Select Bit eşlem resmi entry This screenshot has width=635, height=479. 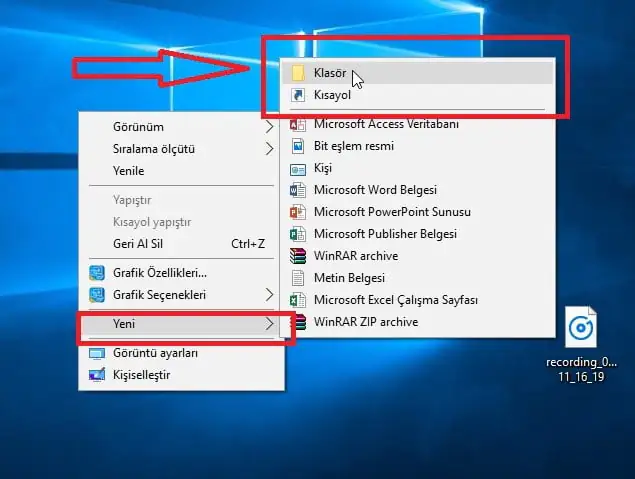[x=418, y=146]
